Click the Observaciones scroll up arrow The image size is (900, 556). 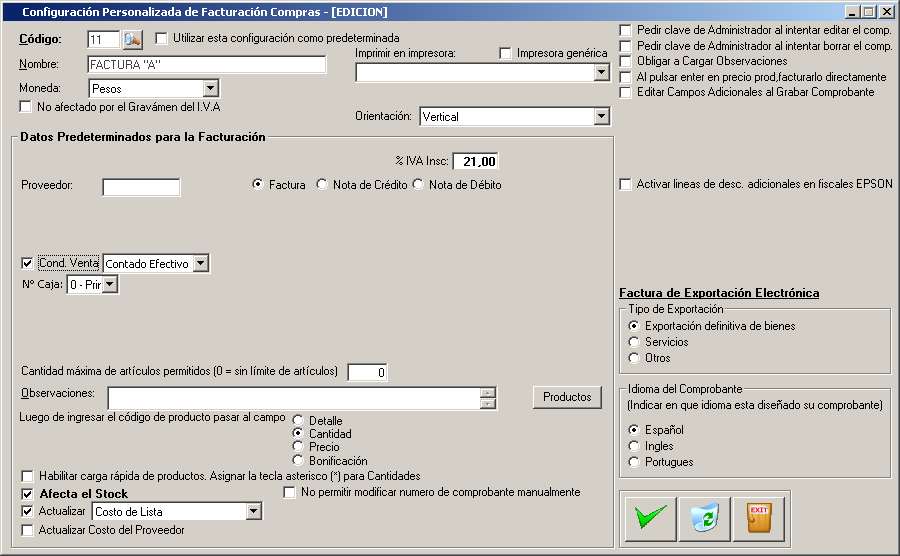pos(488,393)
